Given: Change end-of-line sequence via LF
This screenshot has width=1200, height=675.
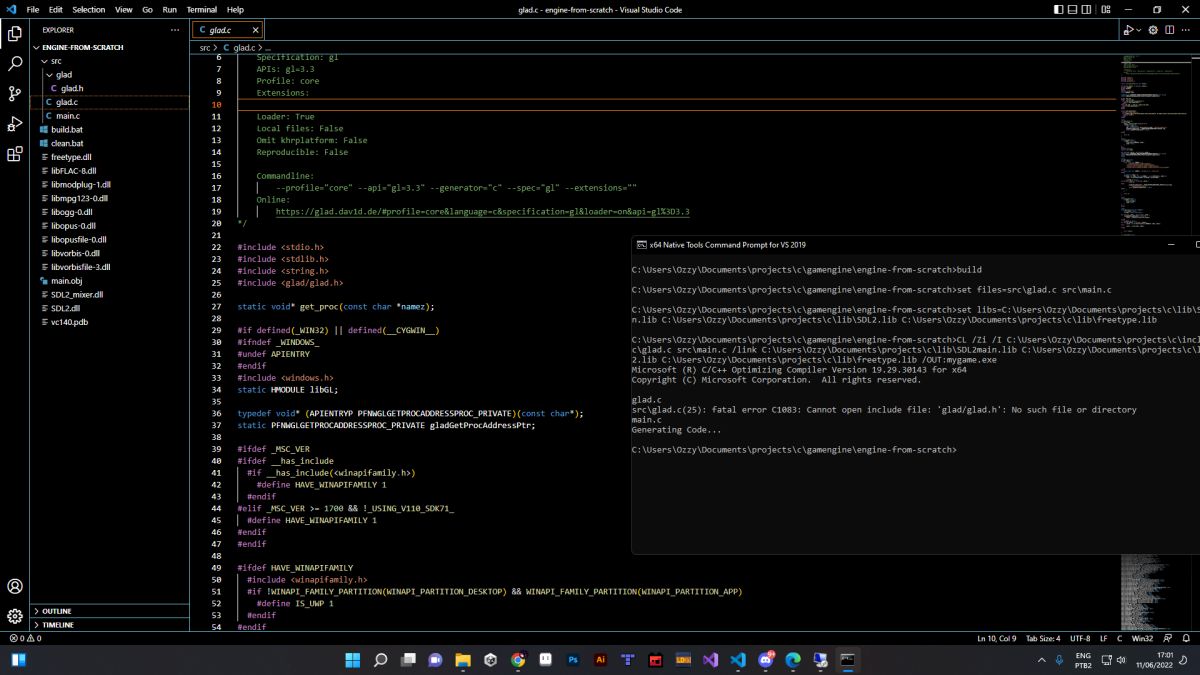Looking at the screenshot, I should 1104,638.
